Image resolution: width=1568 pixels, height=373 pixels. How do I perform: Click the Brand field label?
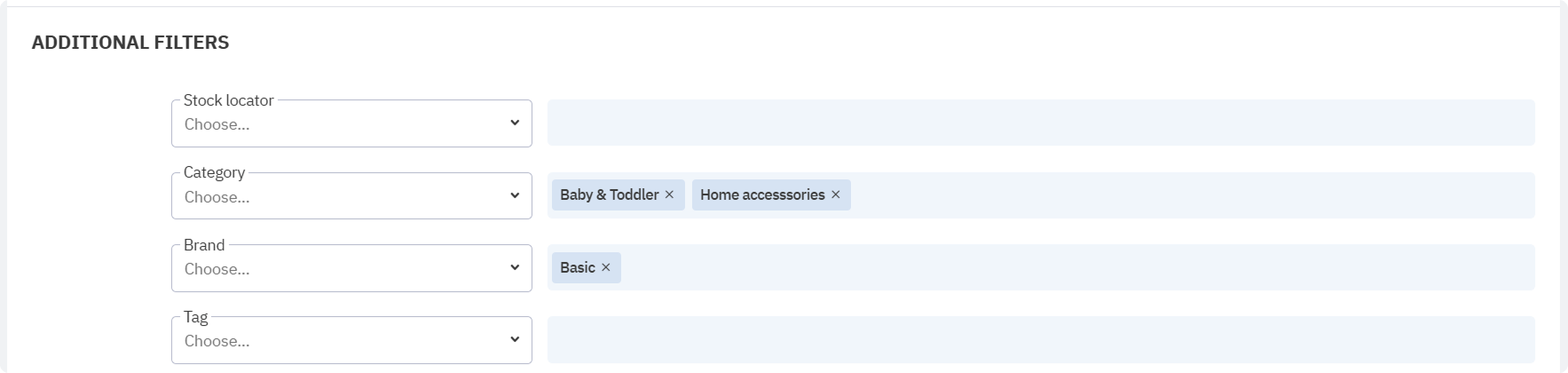point(204,245)
